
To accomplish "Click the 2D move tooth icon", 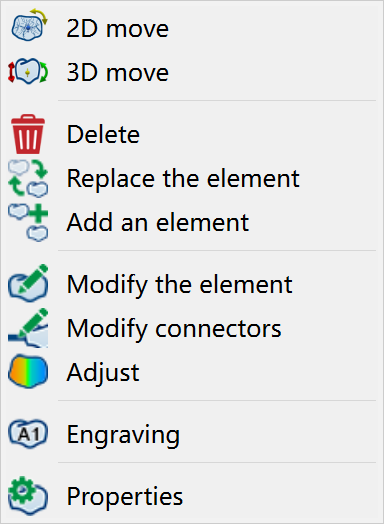I will coord(29,25).
